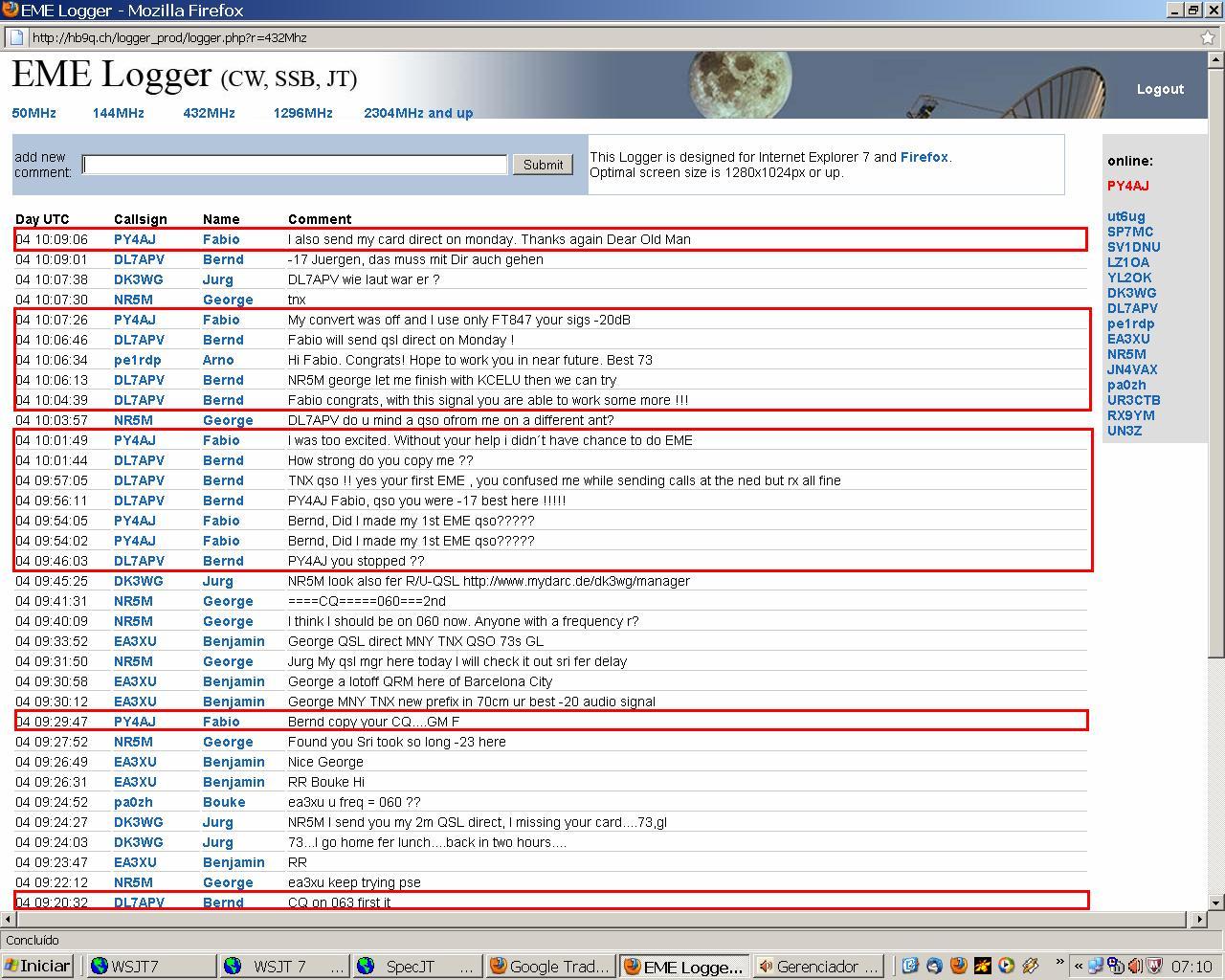Select online user pa0zh in sidebar
Viewport: 1225px width, 980px height.
coord(1126,385)
